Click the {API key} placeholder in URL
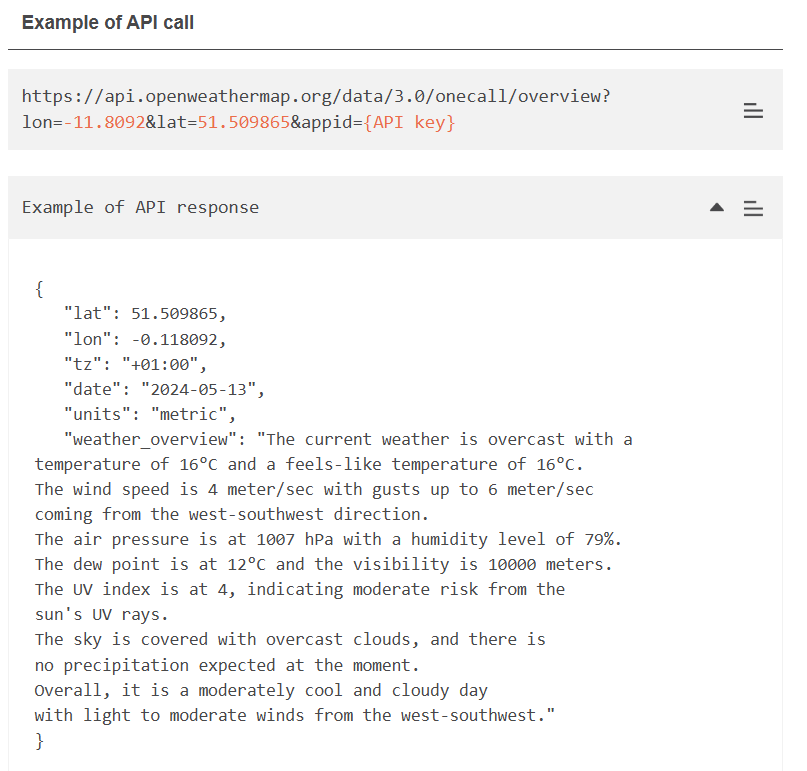 (408, 123)
